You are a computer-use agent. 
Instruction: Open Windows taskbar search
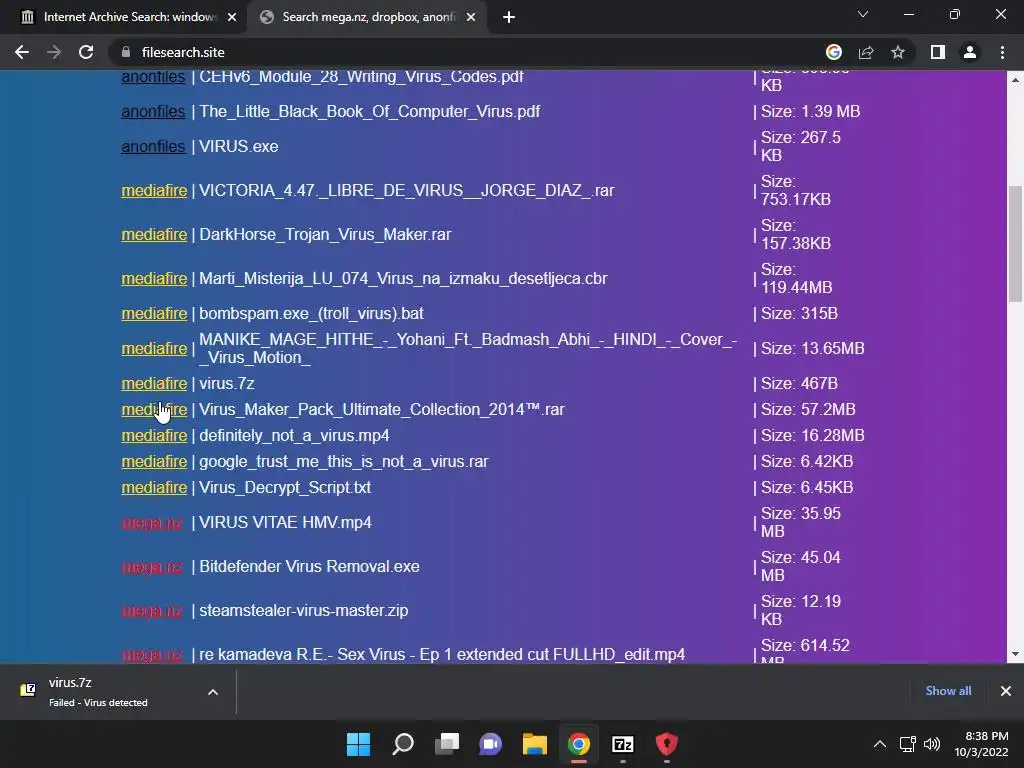click(403, 744)
